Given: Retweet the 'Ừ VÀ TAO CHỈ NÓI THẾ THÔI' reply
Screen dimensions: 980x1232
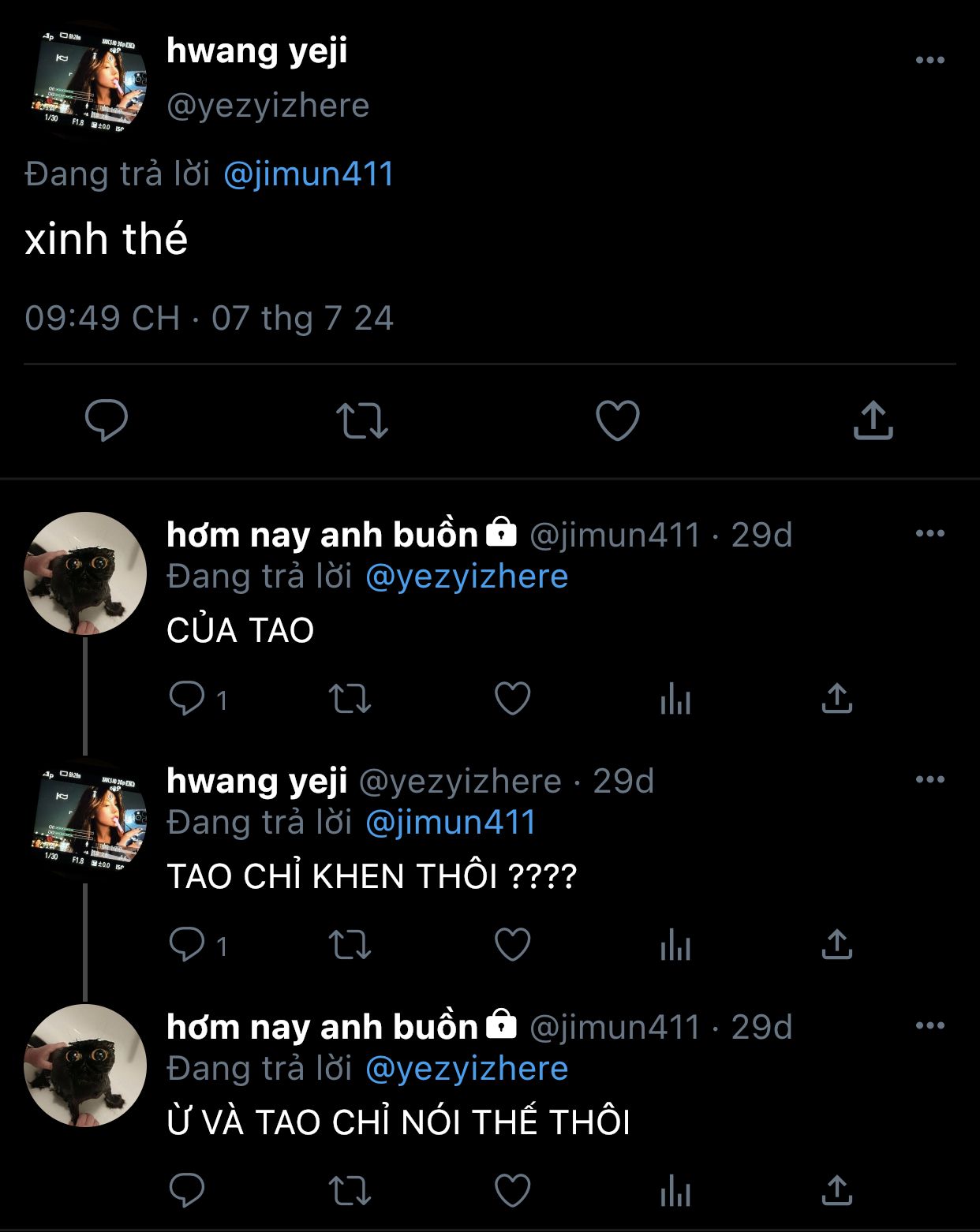Looking at the screenshot, I should (x=350, y=1191).
